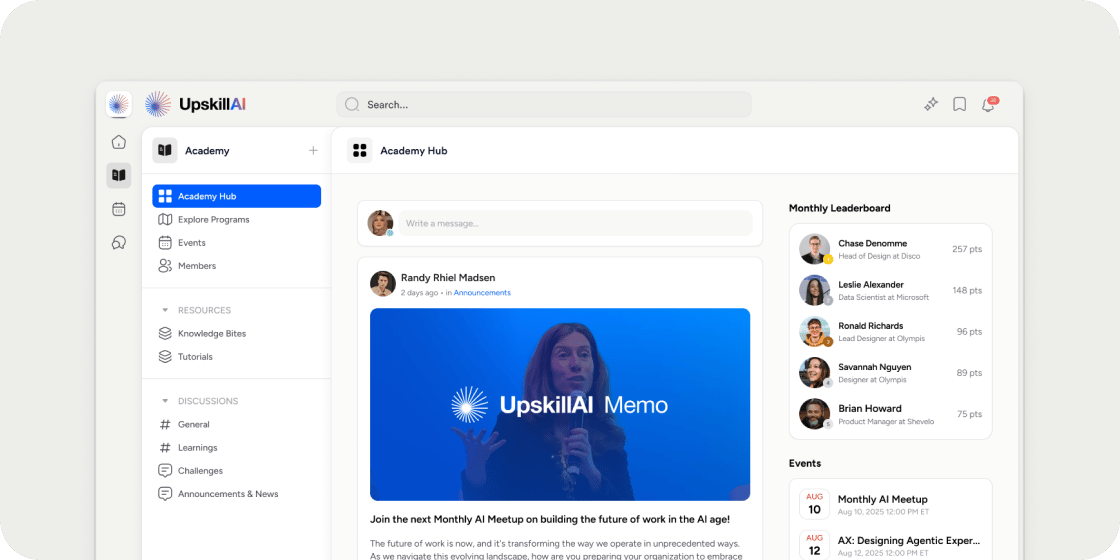
Task: Click the AUG 12 date badge
Action: pyautogui.click(x=814, y=545)
